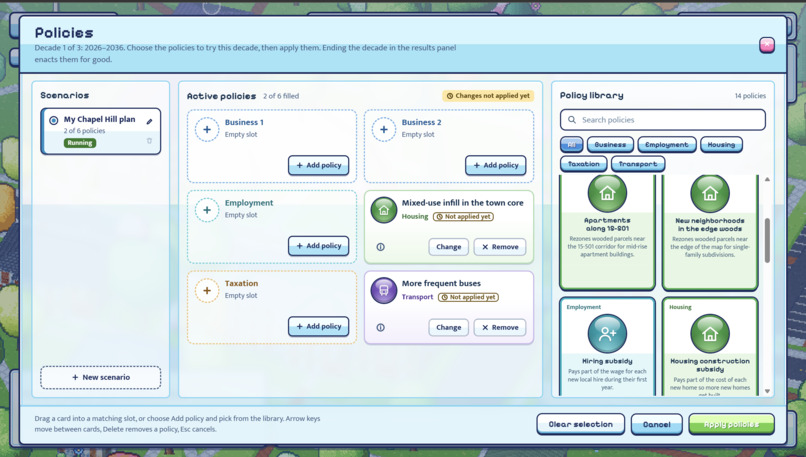Click the Employment label on Hiring subsidy card

[x=583, y=307]
